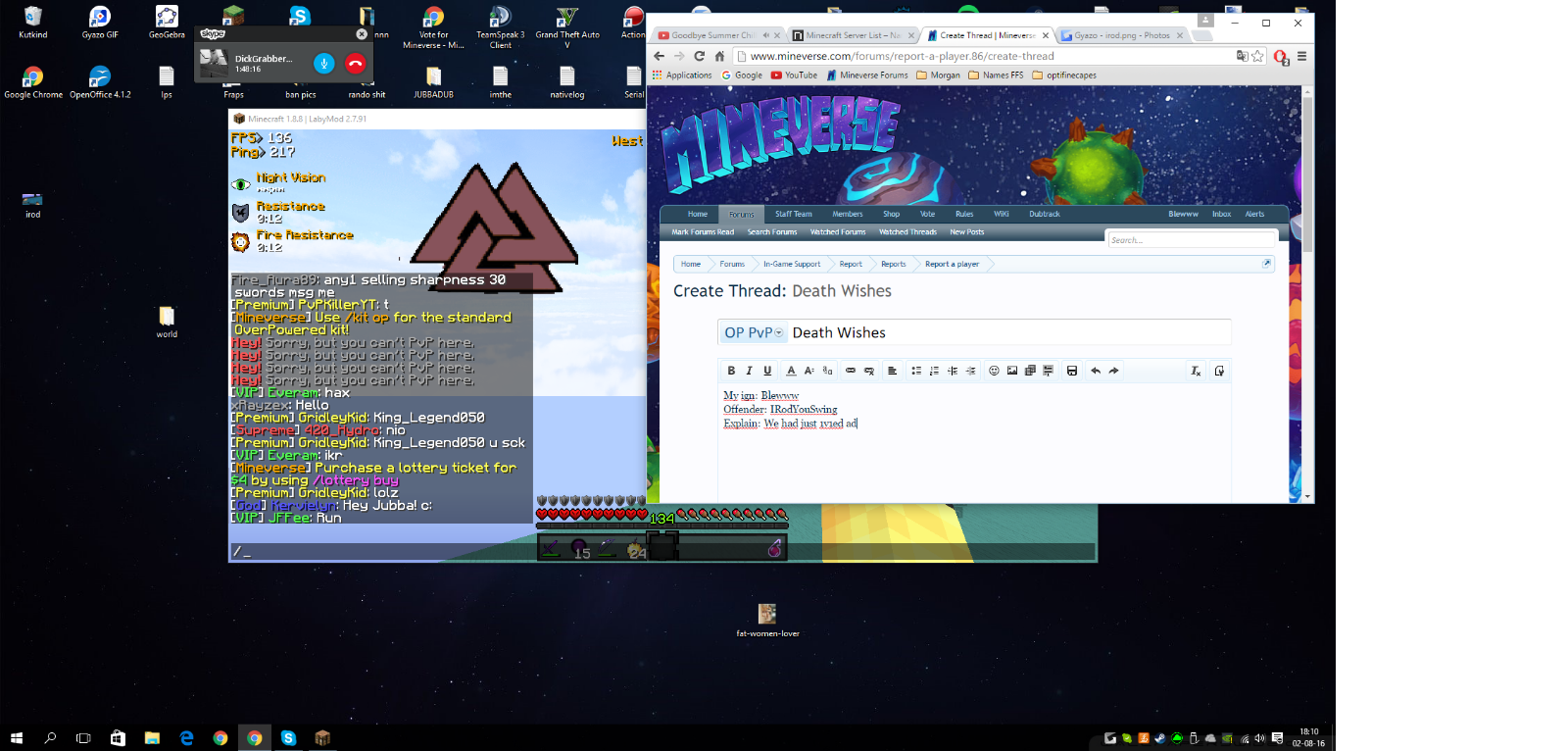Image resolution: width=1568 pixels, height=751 pixels.
Task: Open the OP PvP thread prefix dropdown
Action: coord(753,332)
